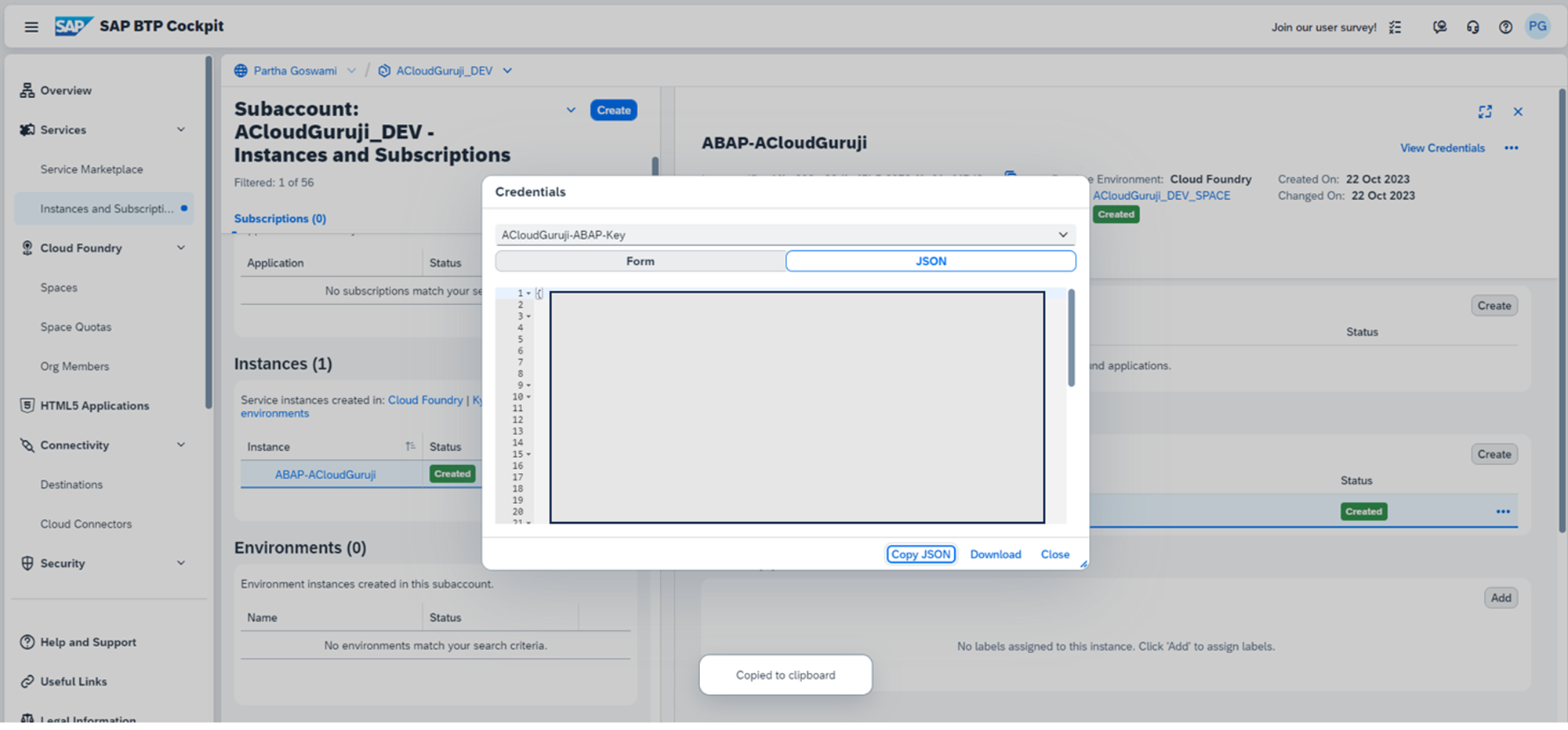Viewport: 1568px width, 730px height.
Task: Click the three-dot menu beside View Credentials
Action: (x=1512, y=148)
